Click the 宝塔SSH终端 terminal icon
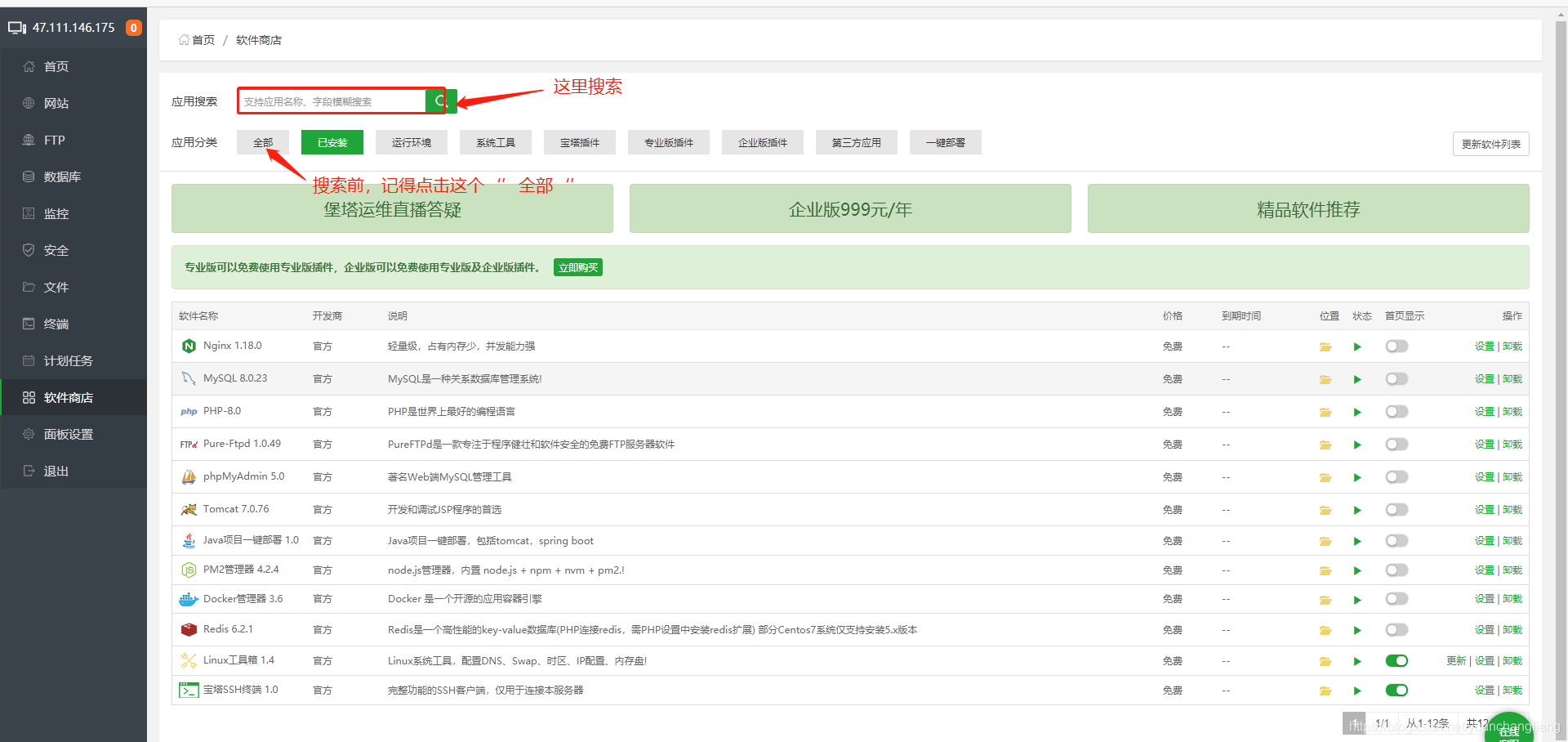 189,691
